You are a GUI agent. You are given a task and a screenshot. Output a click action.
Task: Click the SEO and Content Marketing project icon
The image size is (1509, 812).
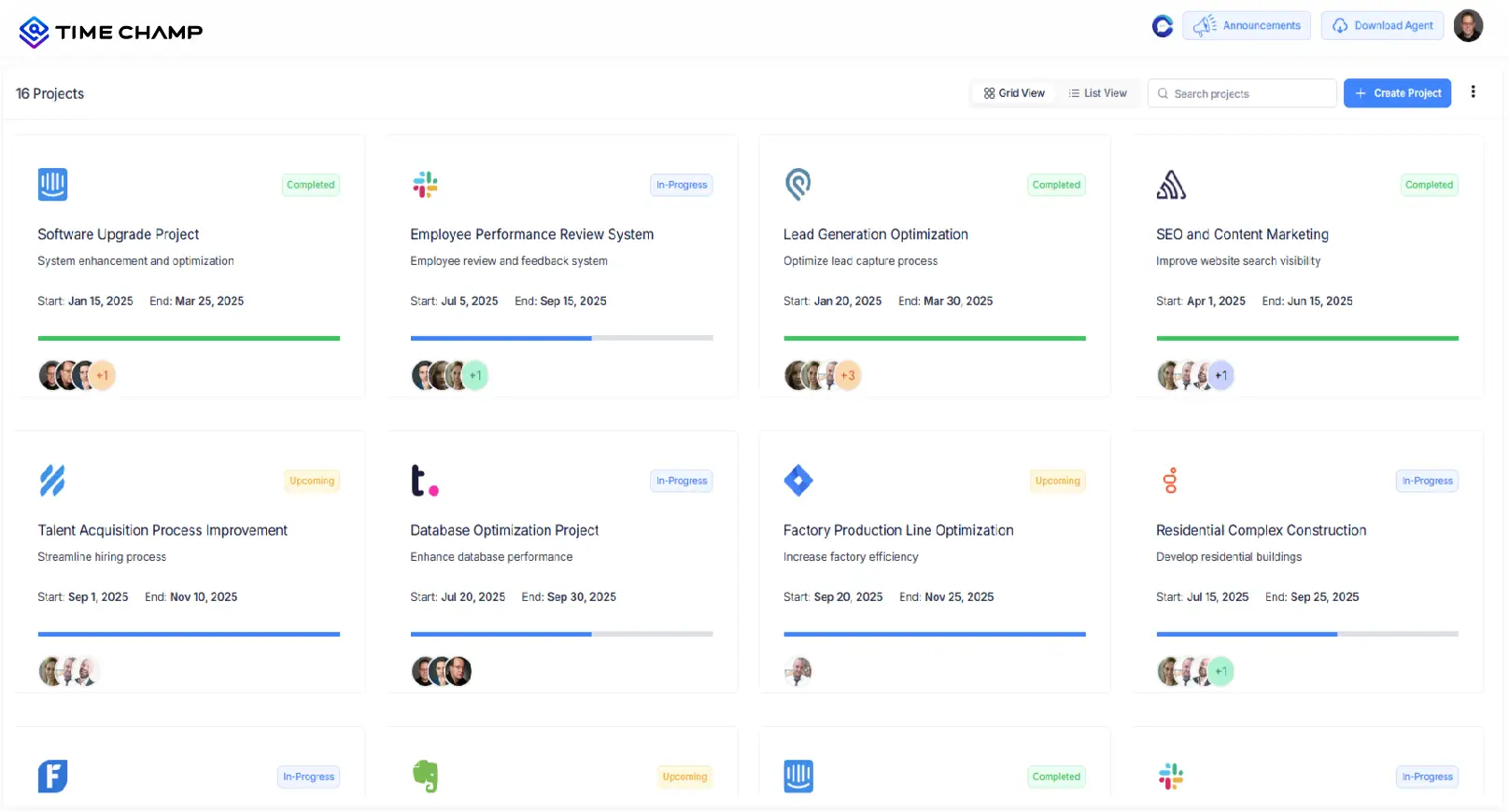[x=1171, y=185]
